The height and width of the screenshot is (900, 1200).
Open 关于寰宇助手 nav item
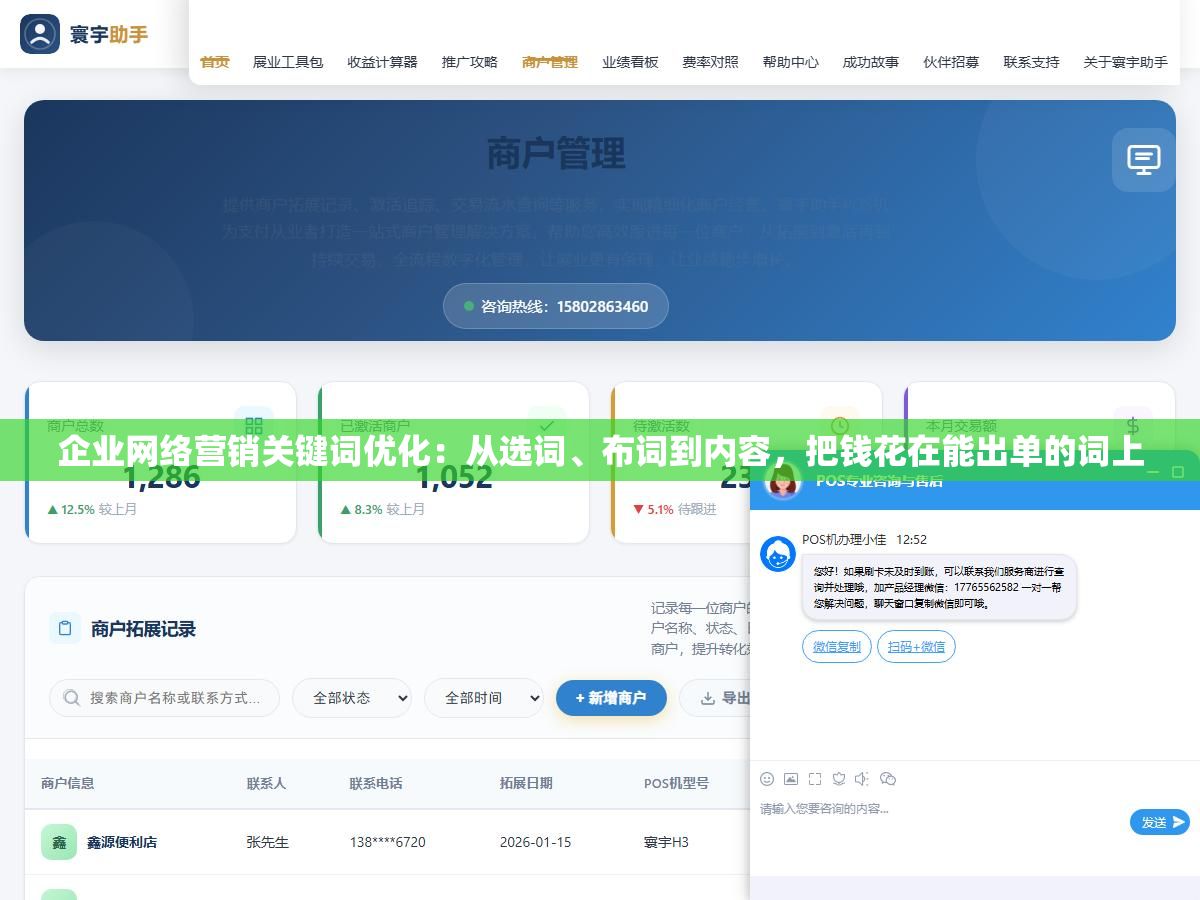click(x=1126, y=62)
